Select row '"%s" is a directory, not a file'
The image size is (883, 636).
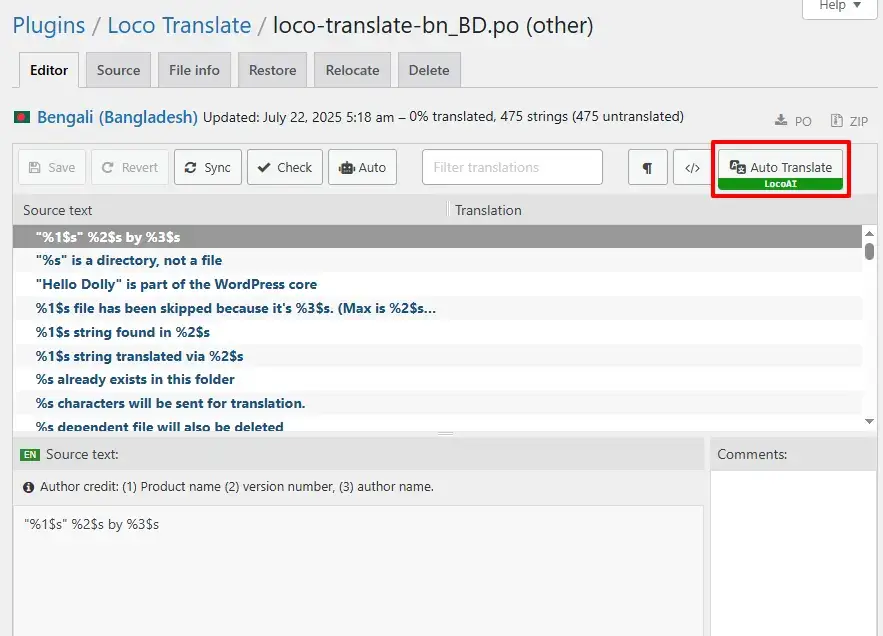(438, 260)
